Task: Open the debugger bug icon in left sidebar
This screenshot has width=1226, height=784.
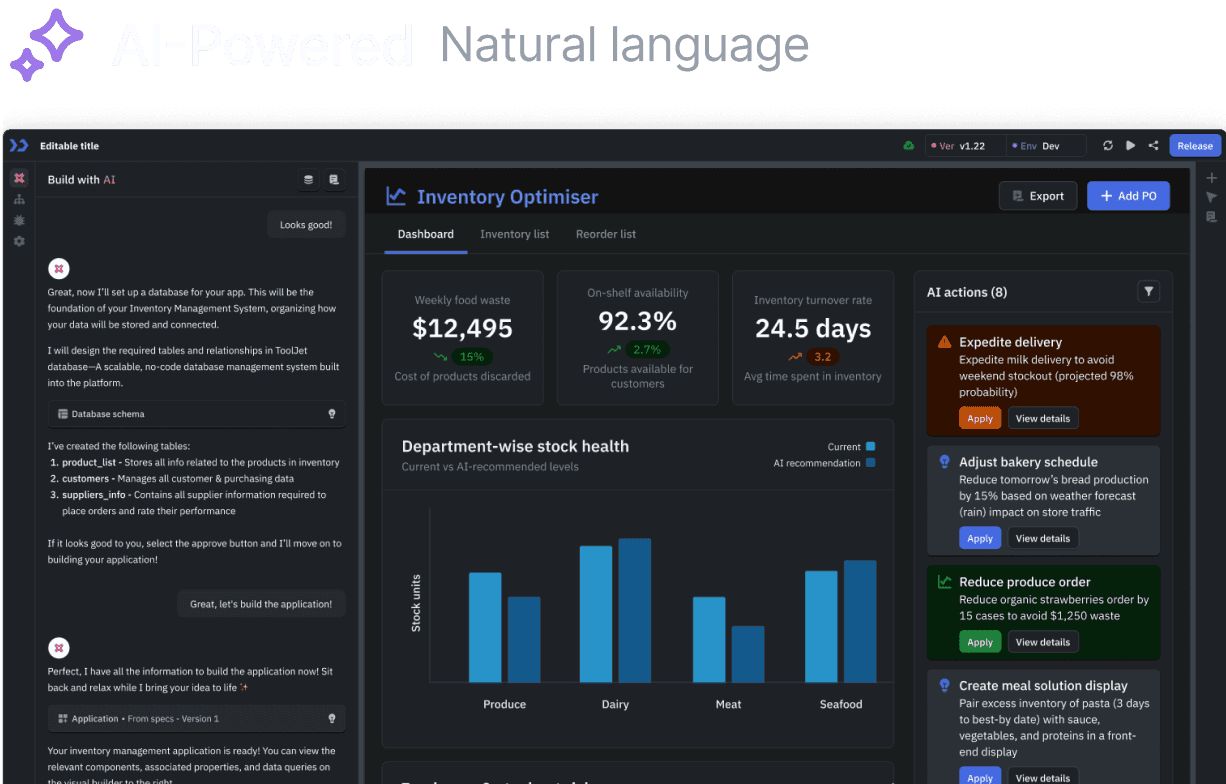Action: tap(19, 220)
